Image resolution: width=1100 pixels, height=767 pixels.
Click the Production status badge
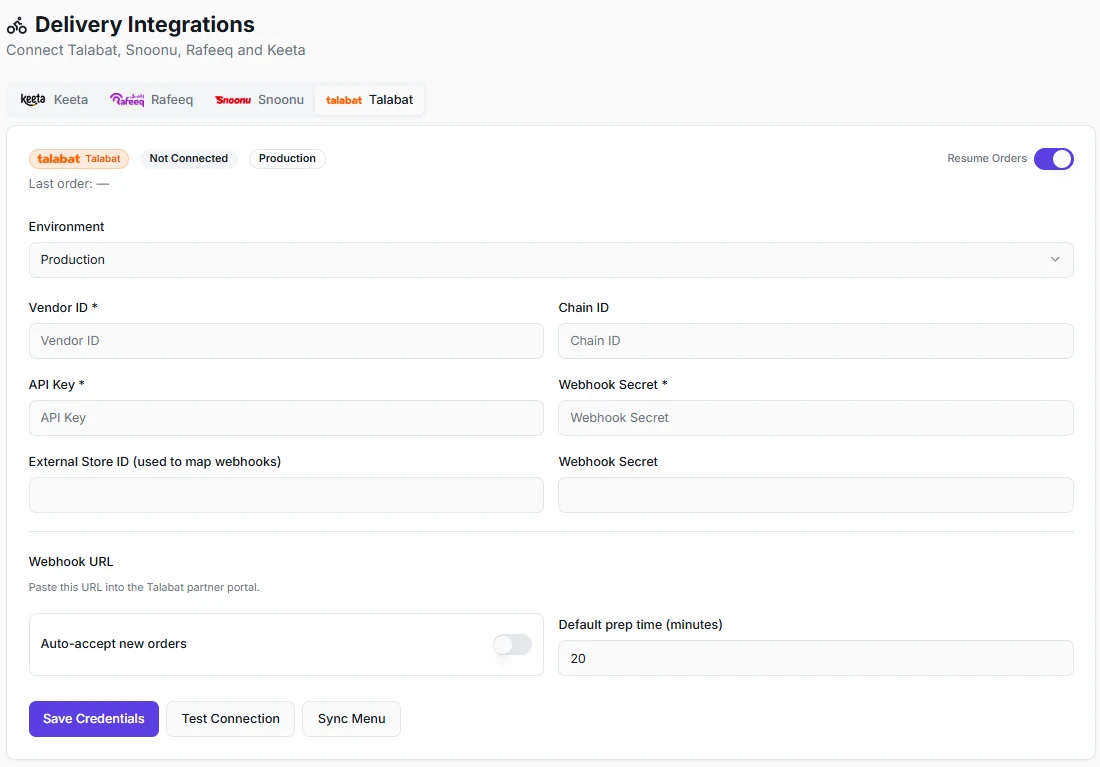coord(287,159)
